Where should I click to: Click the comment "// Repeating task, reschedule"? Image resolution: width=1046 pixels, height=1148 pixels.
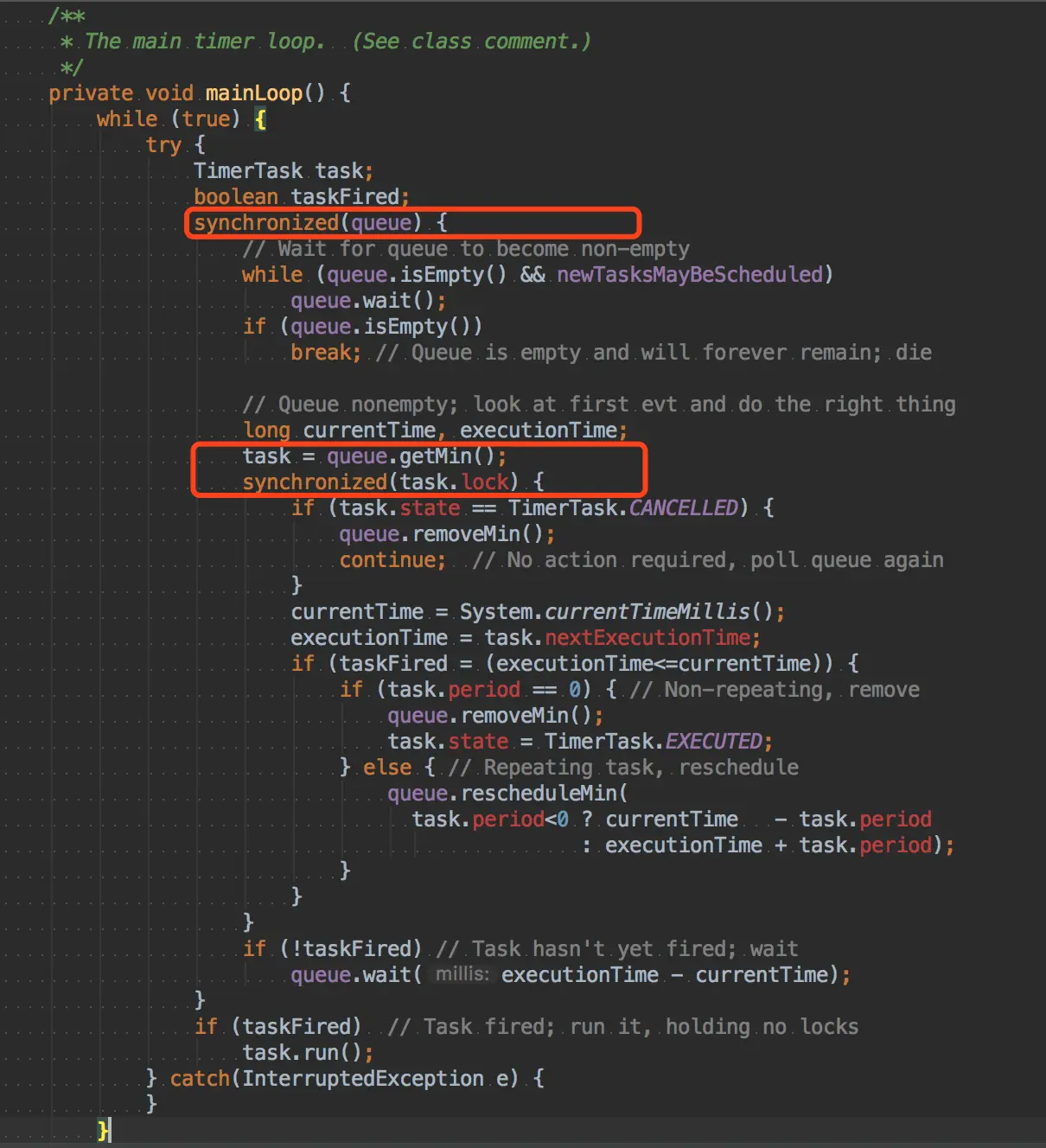[x=623, y=768]
